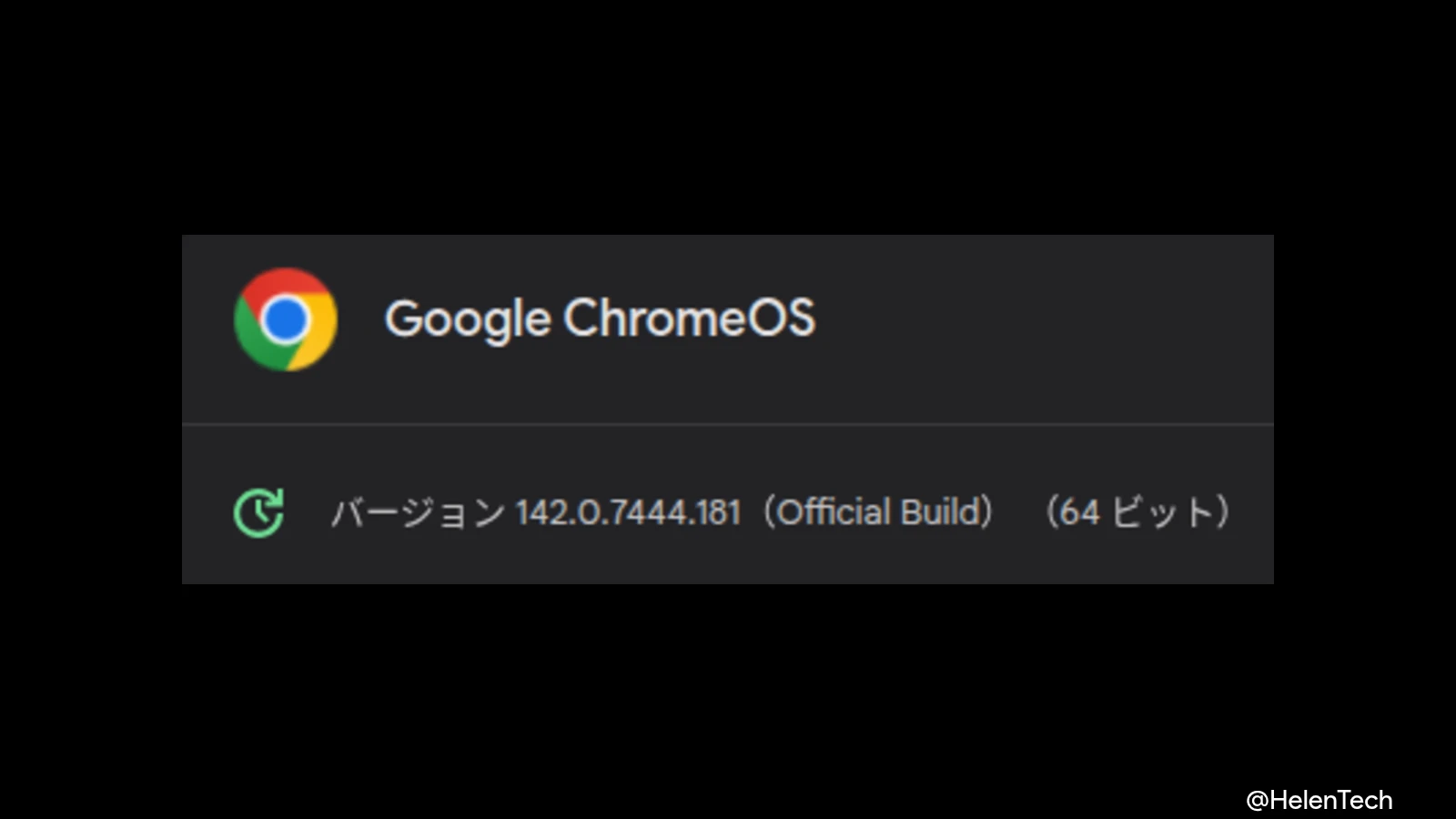1456x819 pixels.
Task: Select the version details section
Action: [728, 505]
